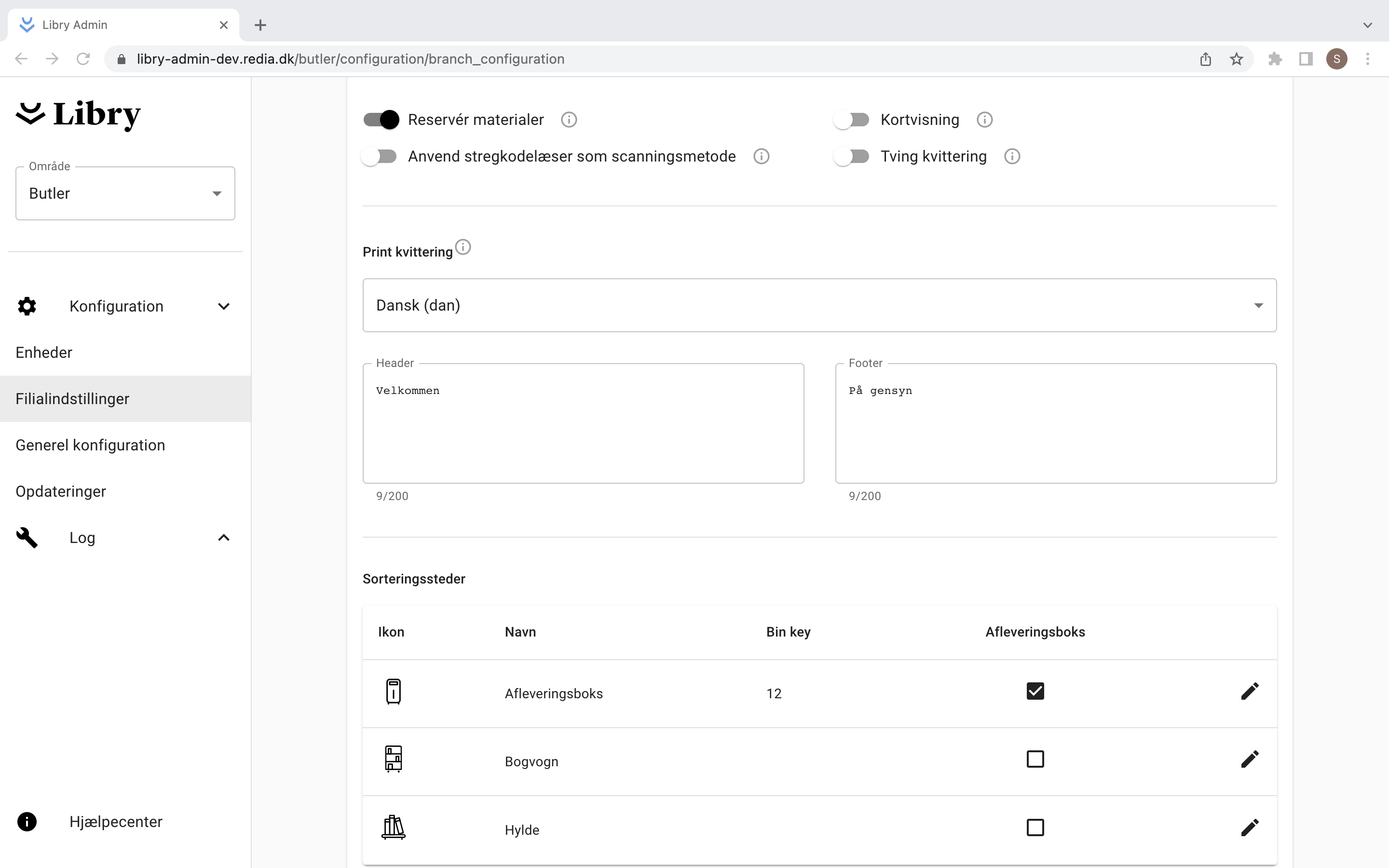
Task: Click edit pencil for Afleveringsboks row
Action: (1249, 691)
